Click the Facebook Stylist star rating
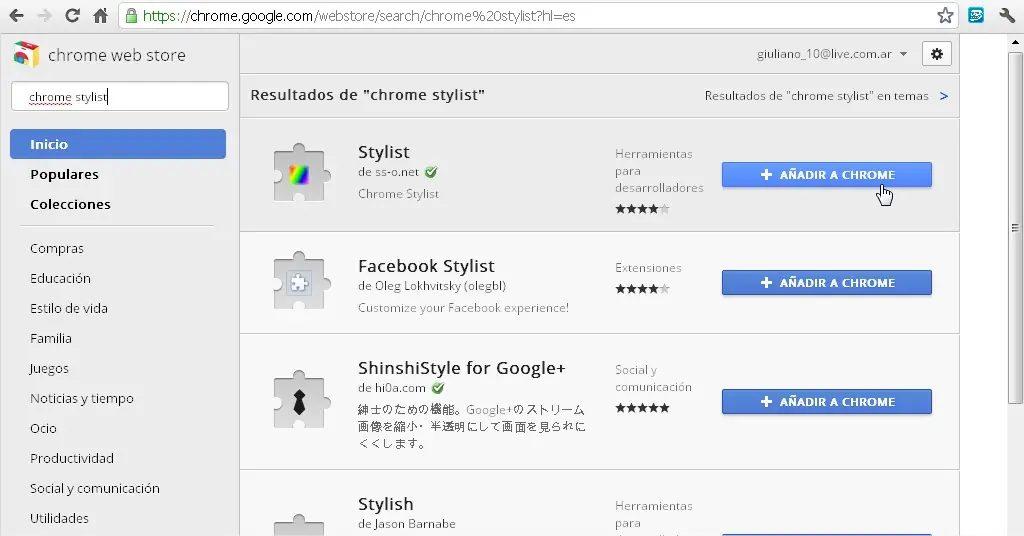This screenshot has width=1024, height=536. (642, 289)
